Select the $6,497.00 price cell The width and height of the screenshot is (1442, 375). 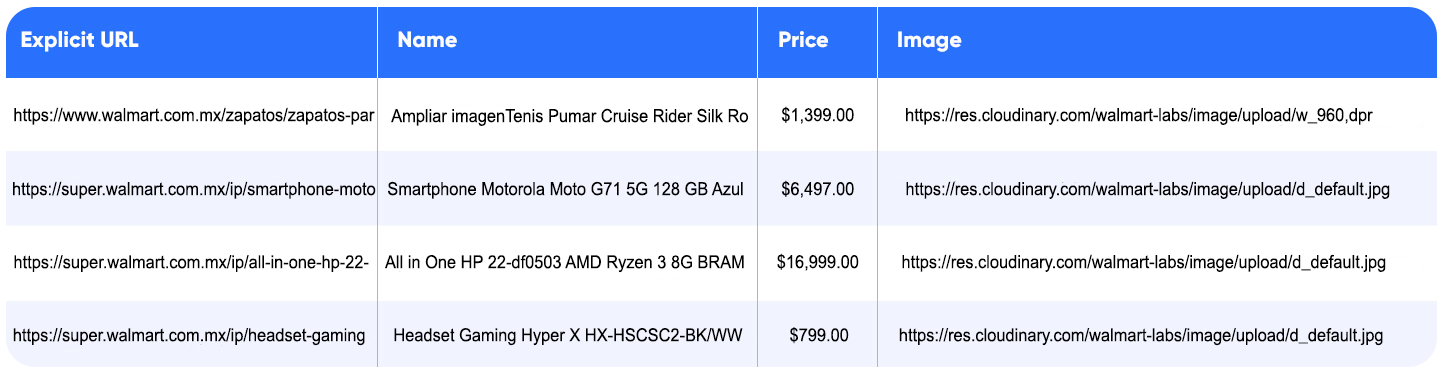[x=818, y=189]
